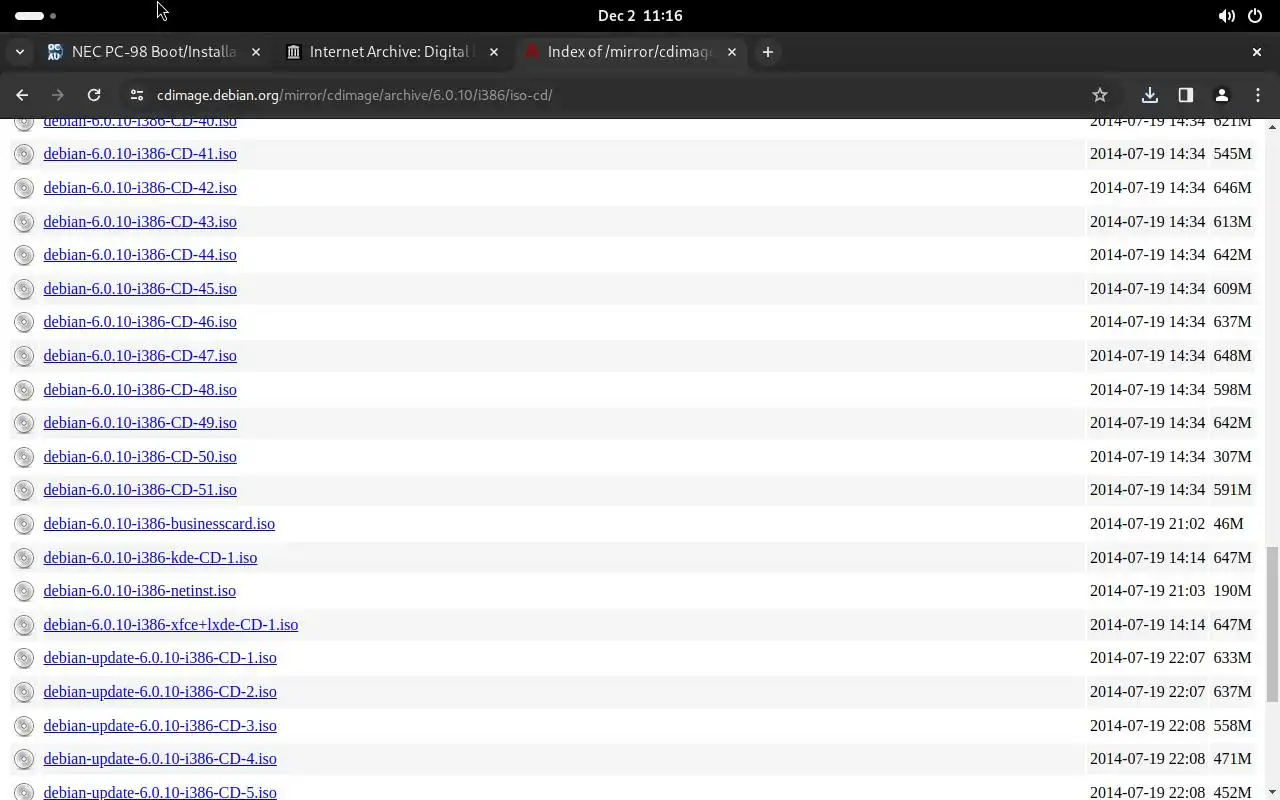
Task: Click the 190M size of netinst.iso
Action: coord(1232,591)
